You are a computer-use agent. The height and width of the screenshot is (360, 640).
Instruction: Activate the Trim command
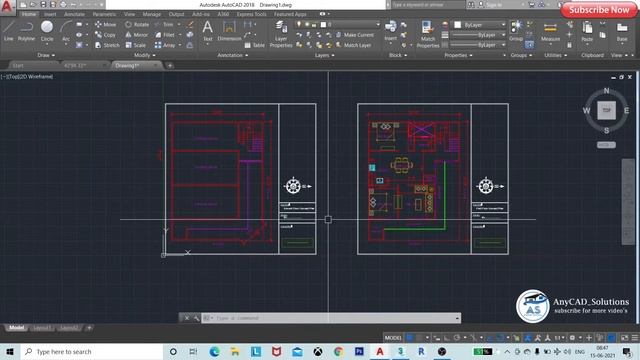[x=164, y=24]
